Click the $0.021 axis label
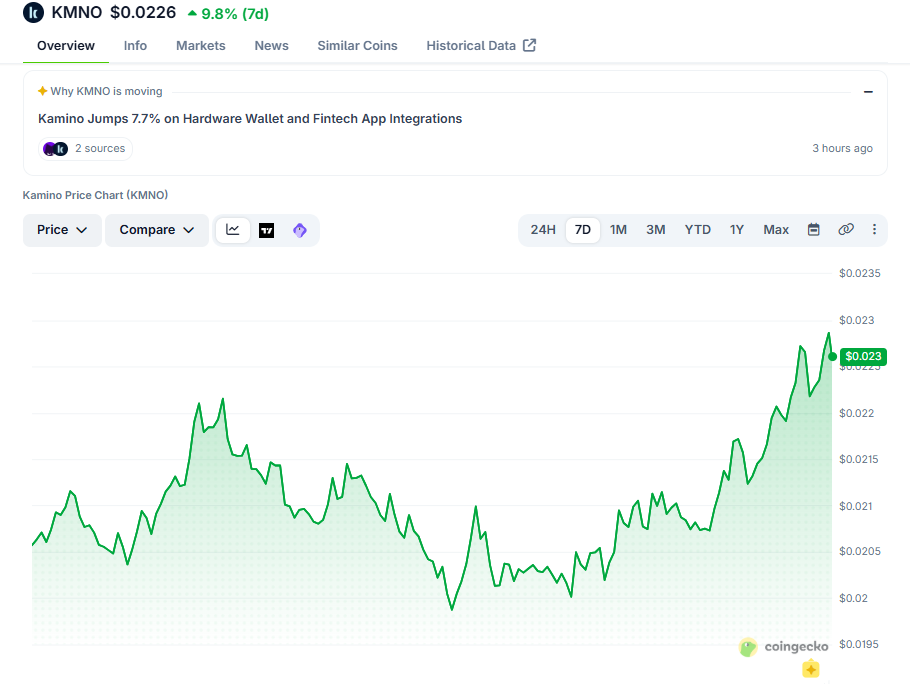910x684 pixels. point(855,506)
